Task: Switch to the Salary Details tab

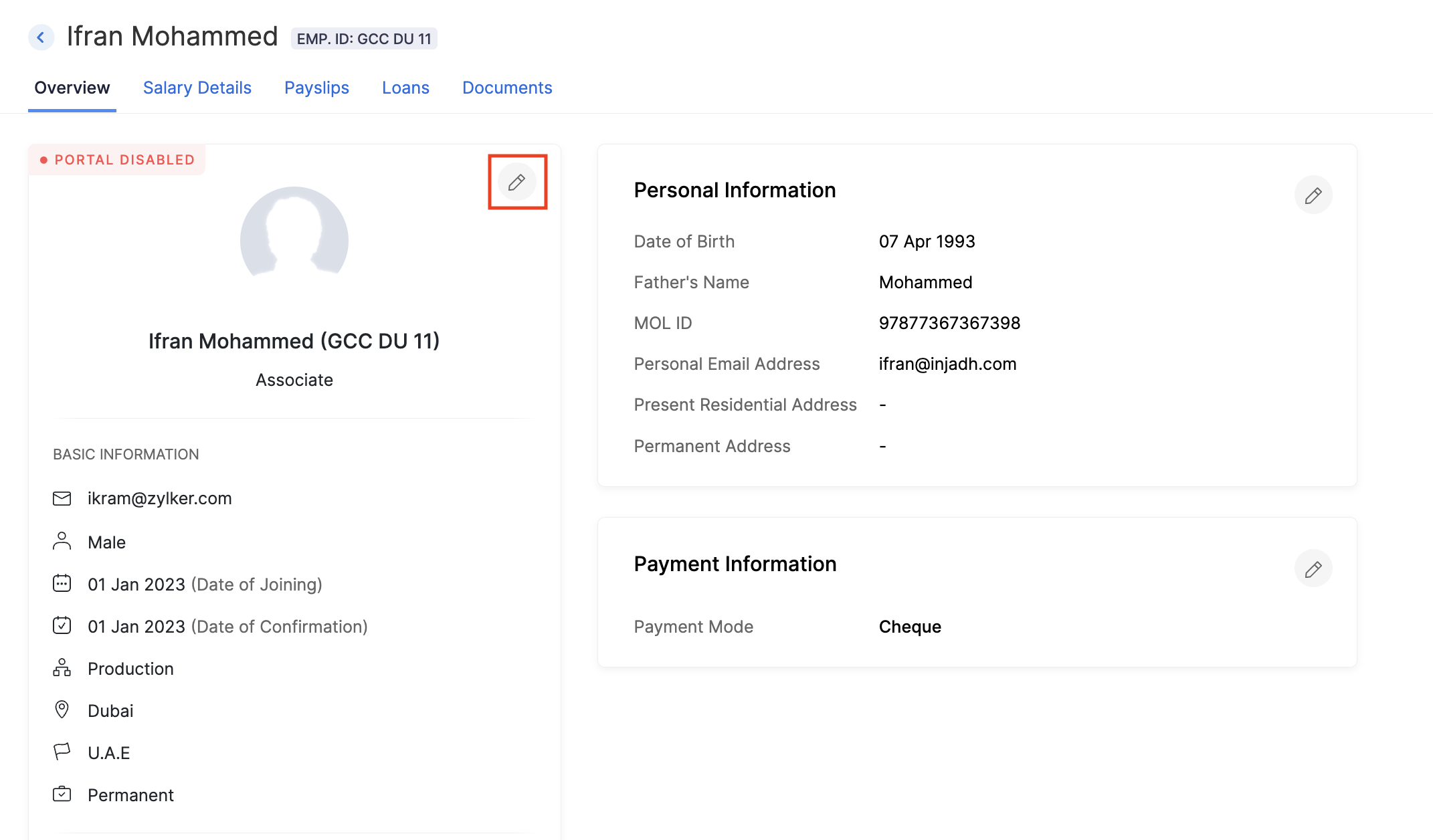Action: [197, 88]
